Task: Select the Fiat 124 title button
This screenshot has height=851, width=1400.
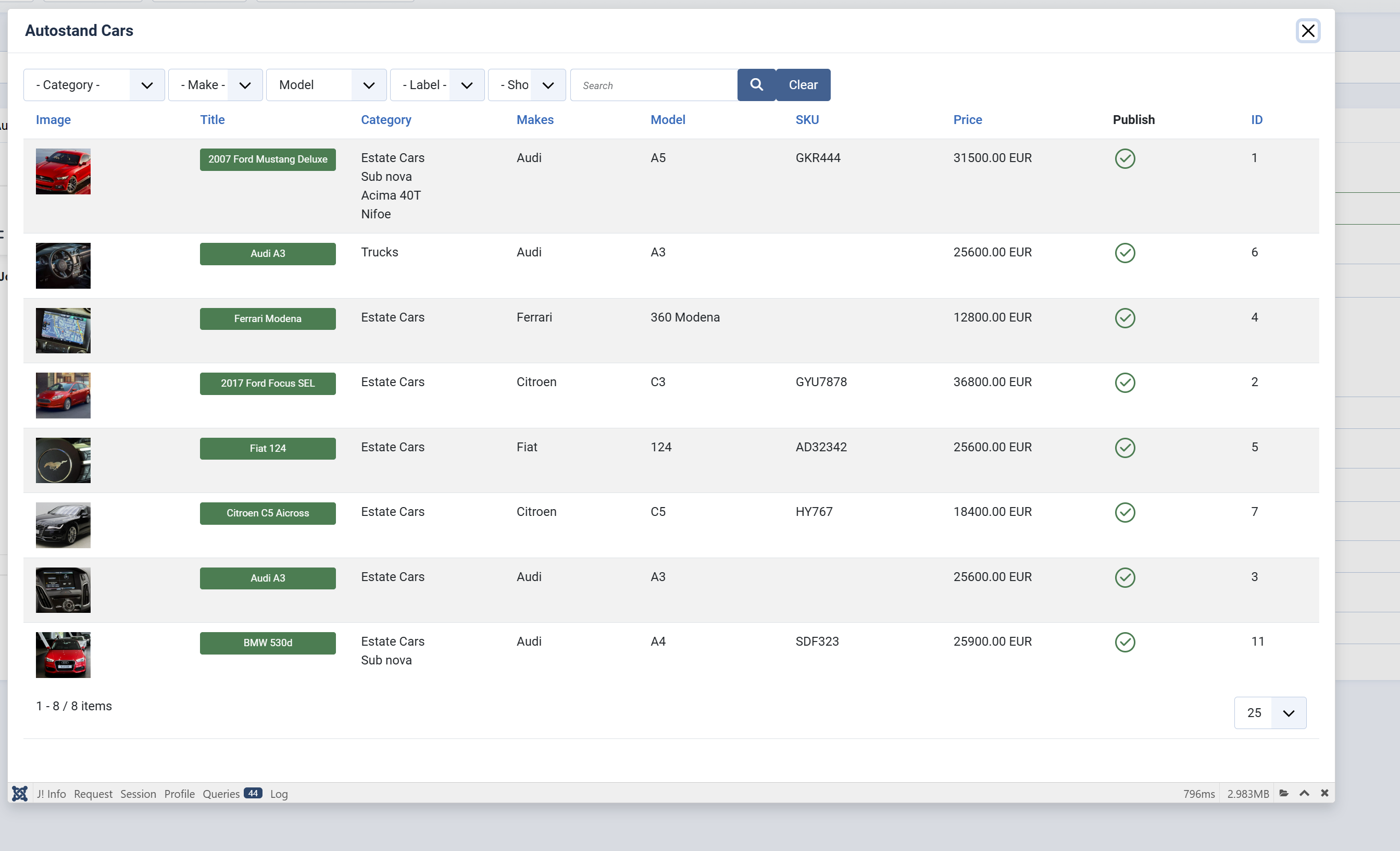Action: click(x=268, y=448)
